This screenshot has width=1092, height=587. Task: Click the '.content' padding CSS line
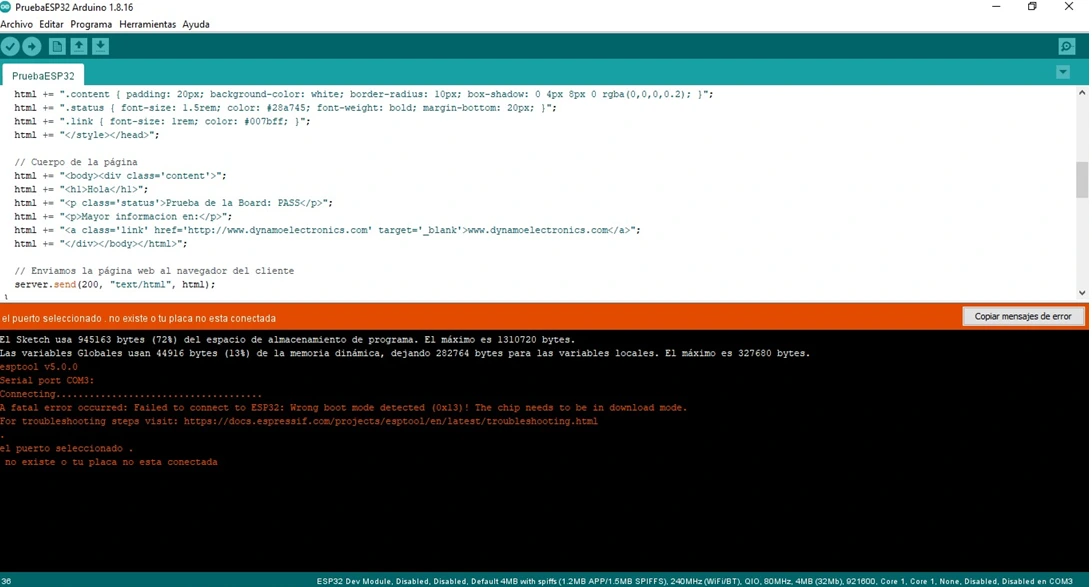tap(364, 94)
